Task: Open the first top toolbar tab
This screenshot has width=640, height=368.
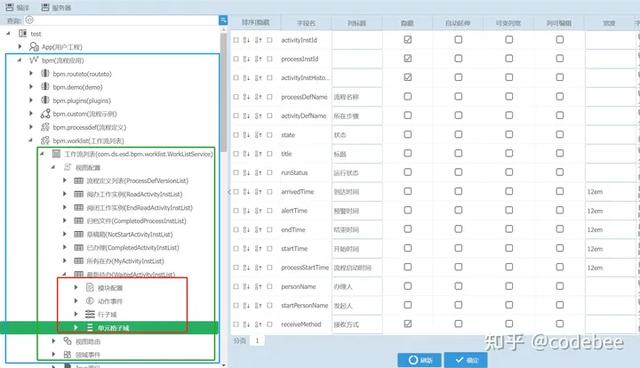Action: 18,7
